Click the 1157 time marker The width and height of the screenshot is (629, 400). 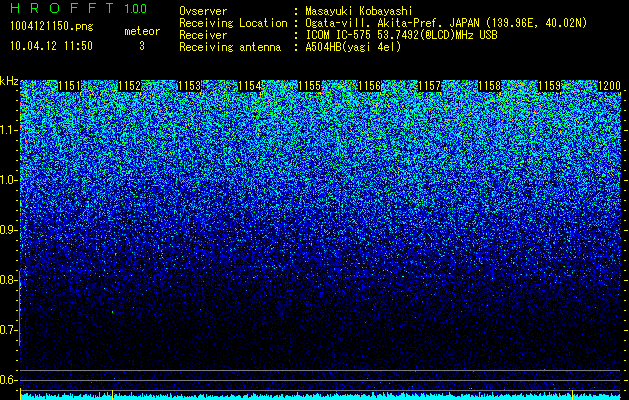point(429,86)
